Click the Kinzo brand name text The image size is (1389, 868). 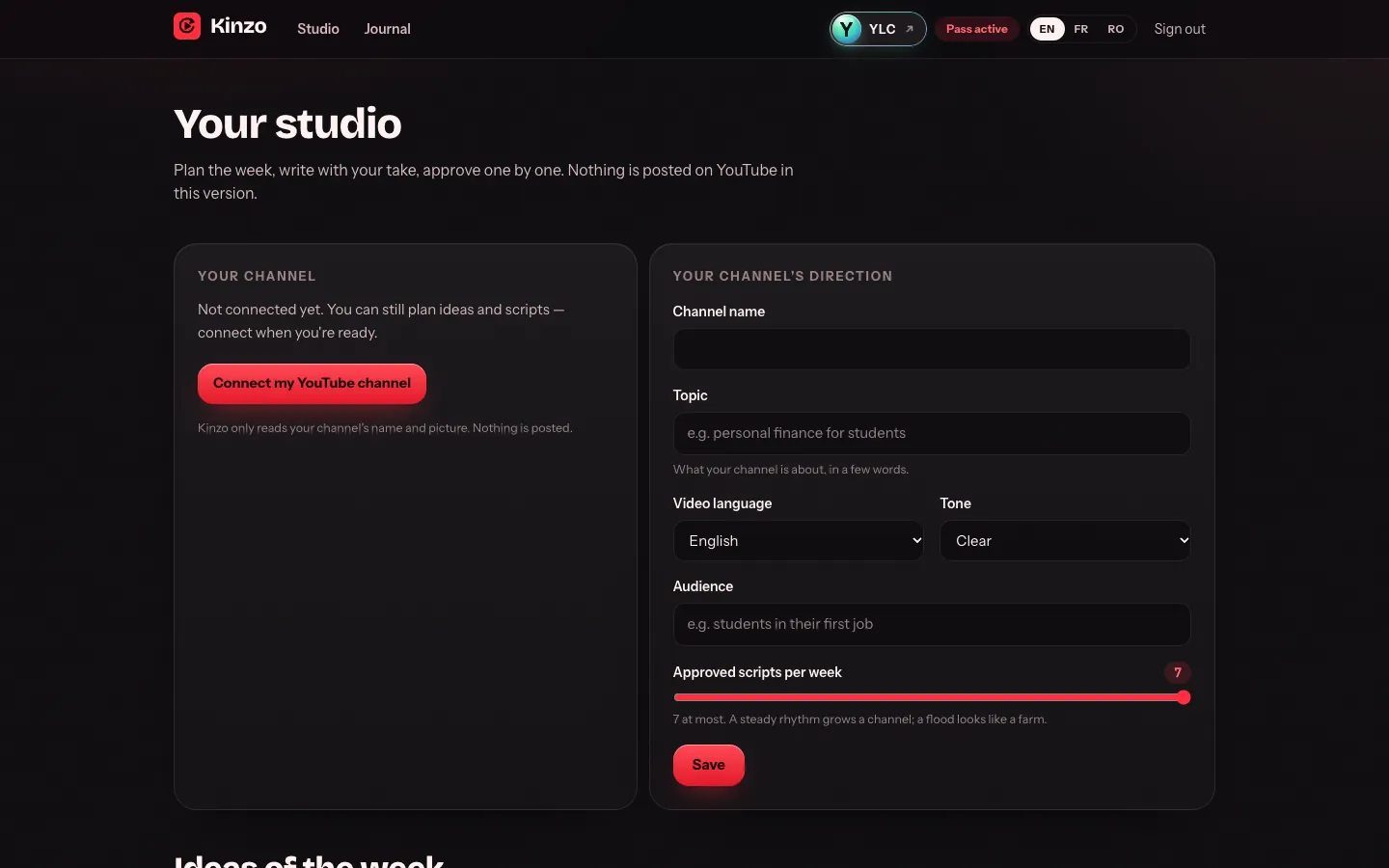[238, 26]
